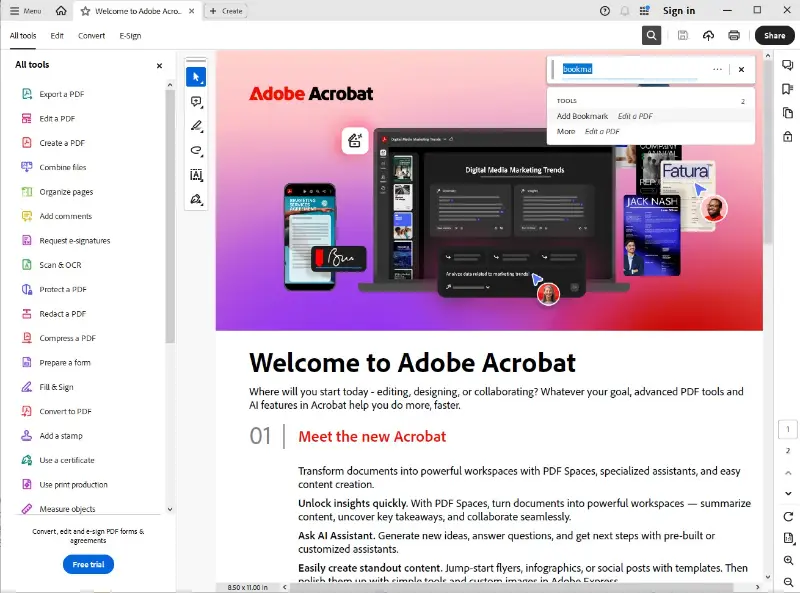
Task: Click the zoom in magnifier icon
Action: (788, 561)
